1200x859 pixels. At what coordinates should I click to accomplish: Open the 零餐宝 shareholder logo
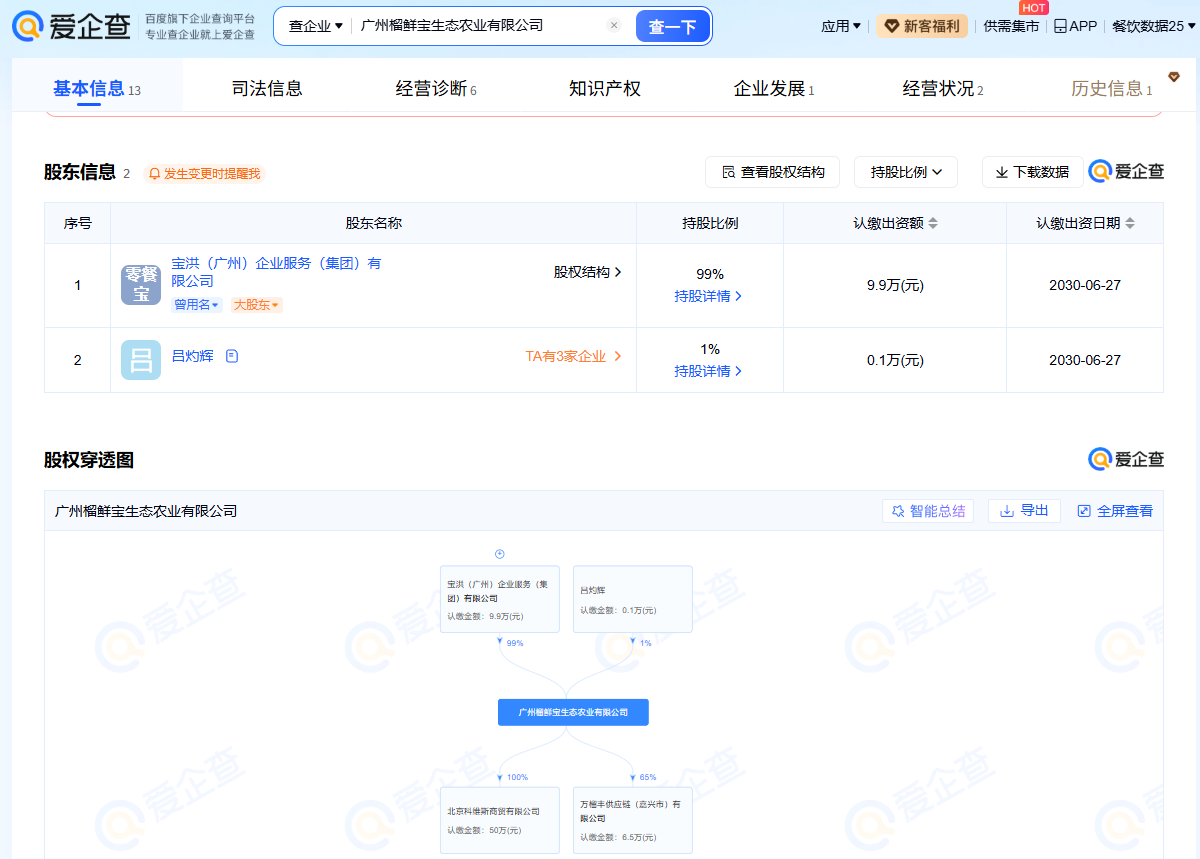tap(141, 285)
